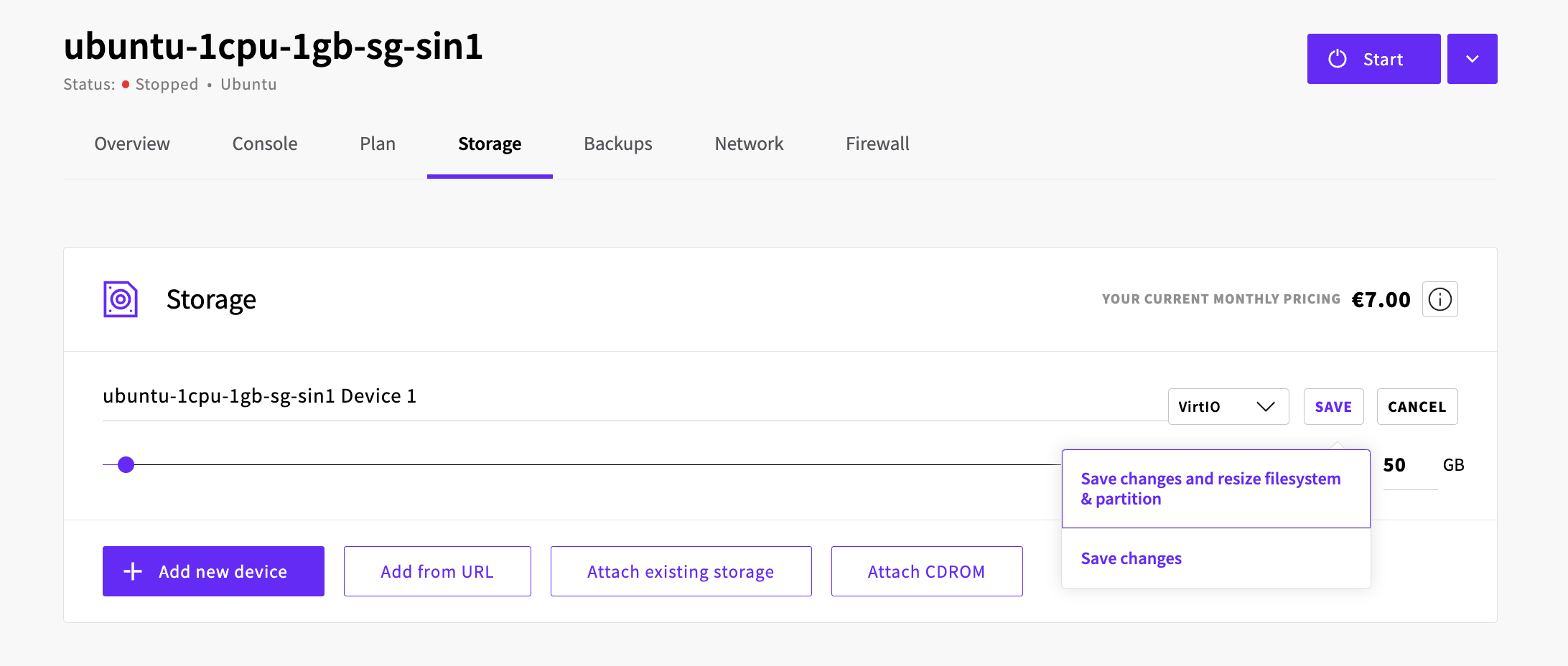Choose the plain Save changes option
The height and width of the screenshot is (666, 1568).
[1216, 558]
